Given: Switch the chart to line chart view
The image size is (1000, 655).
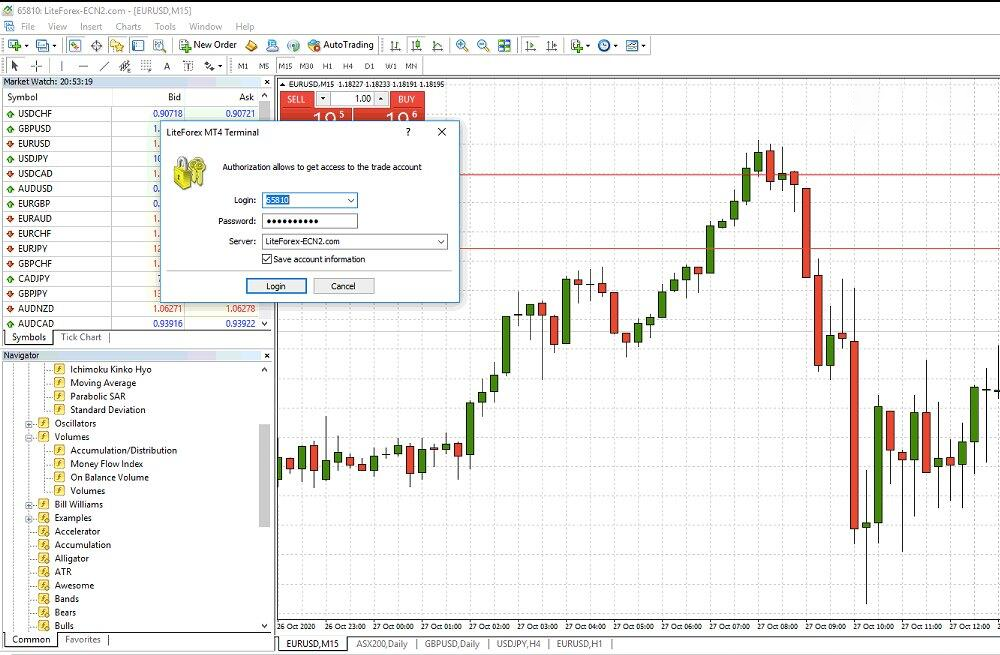Looking at the screenshot, I should click(x=436, y=45).
